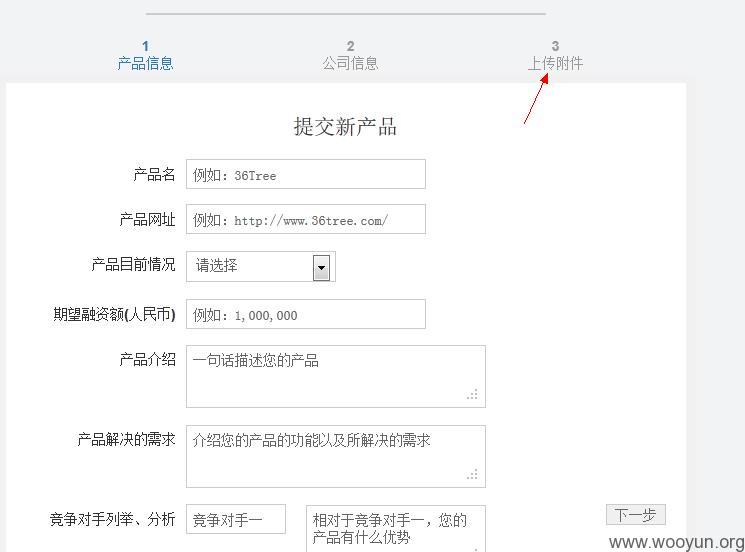Click the 产品名 input field
Image resolution: width=745 pixels, height=552 pixels.
point(306,174)
